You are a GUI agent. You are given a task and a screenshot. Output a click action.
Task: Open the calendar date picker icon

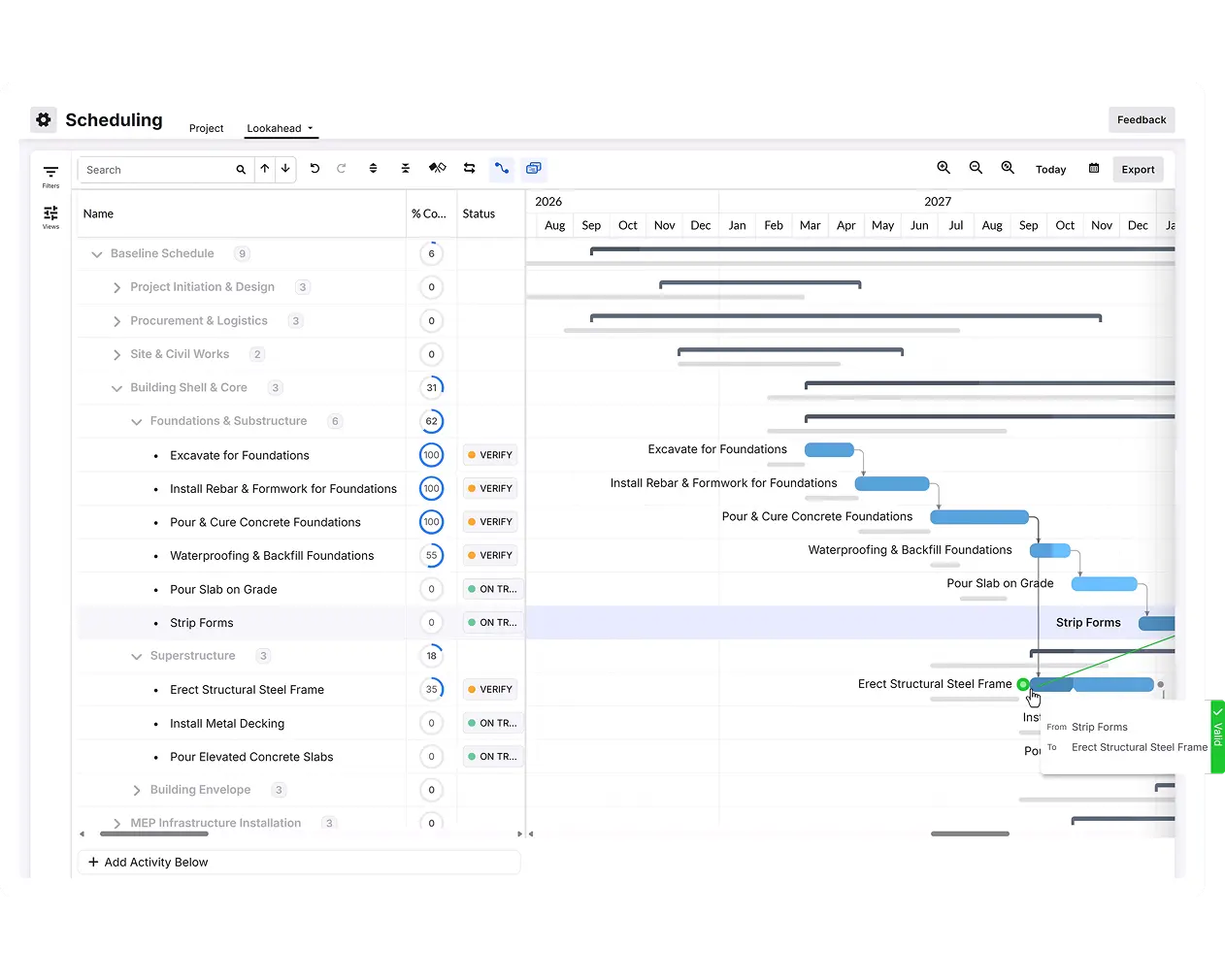click(x=1094, y=169)
